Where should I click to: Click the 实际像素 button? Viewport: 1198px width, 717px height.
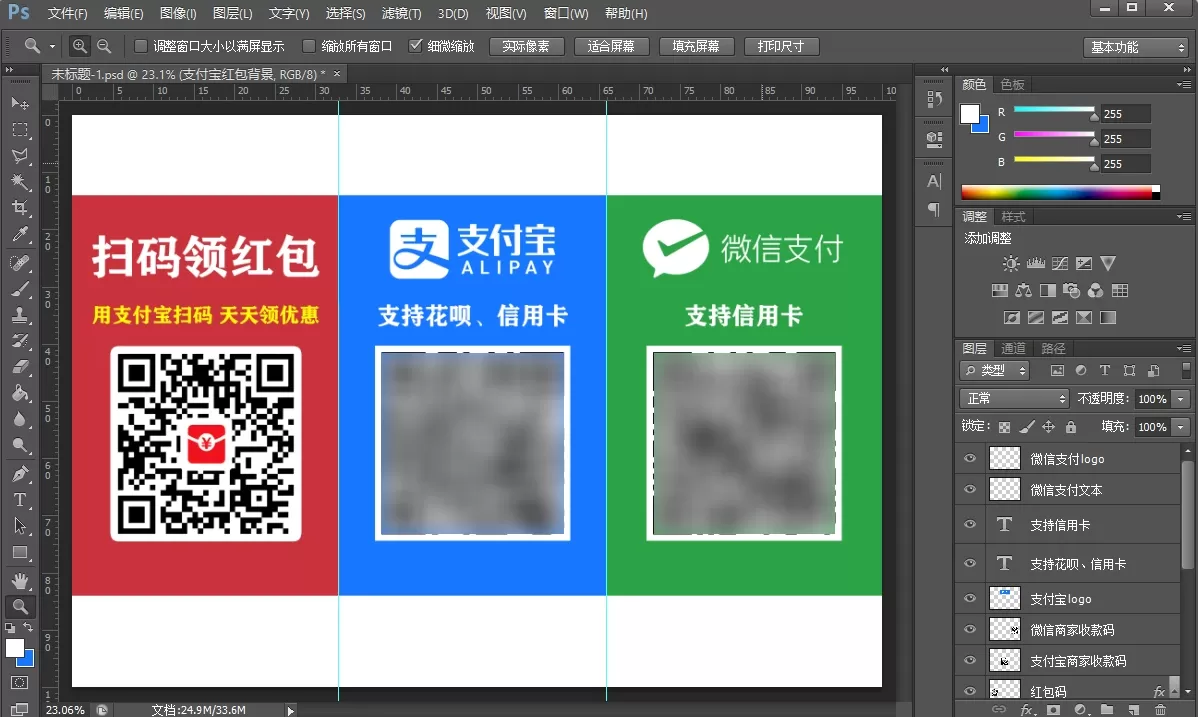point(526,47)
